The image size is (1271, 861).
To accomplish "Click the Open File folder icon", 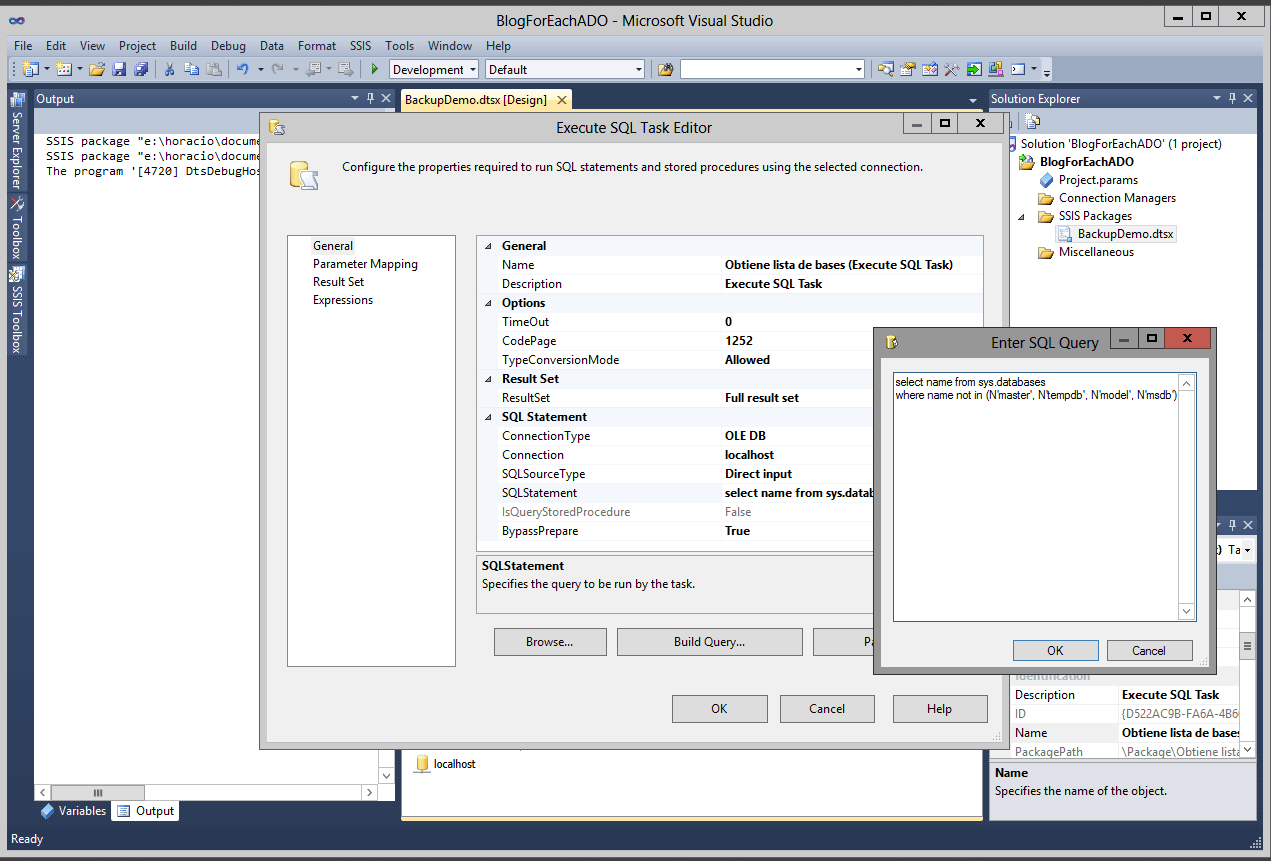I will [97, 69].
